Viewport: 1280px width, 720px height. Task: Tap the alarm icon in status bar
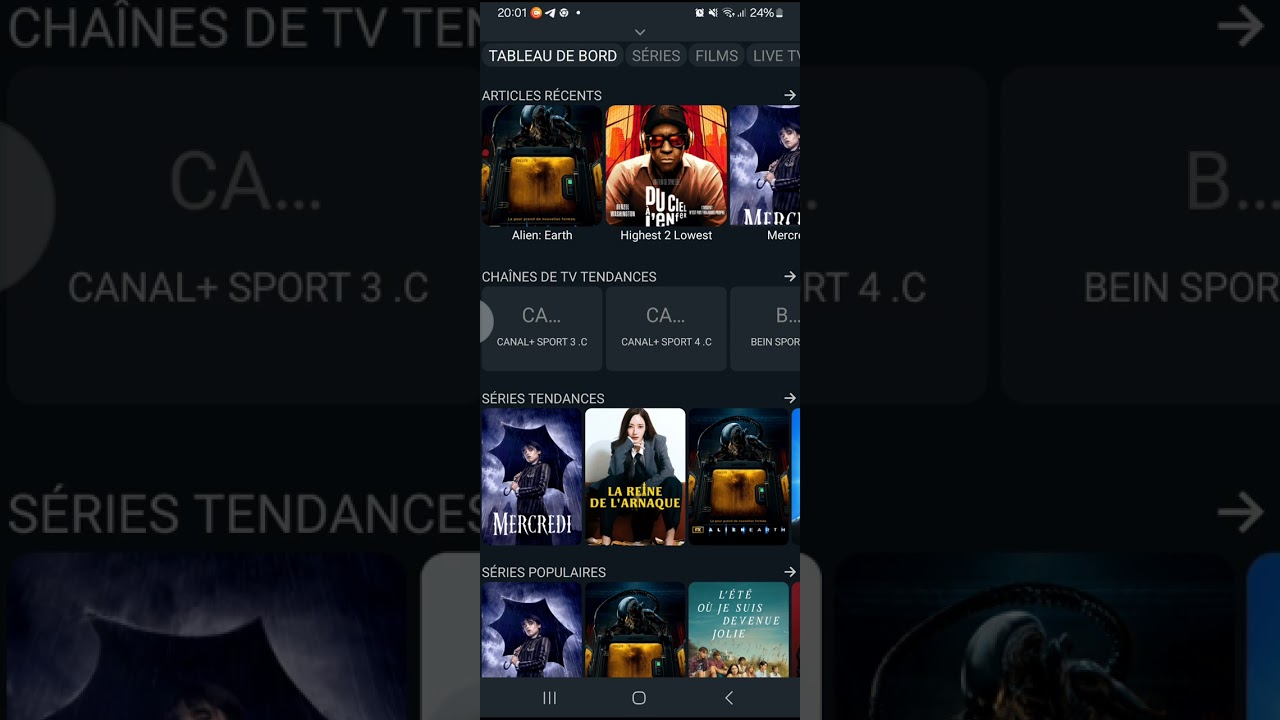[700, 13]
